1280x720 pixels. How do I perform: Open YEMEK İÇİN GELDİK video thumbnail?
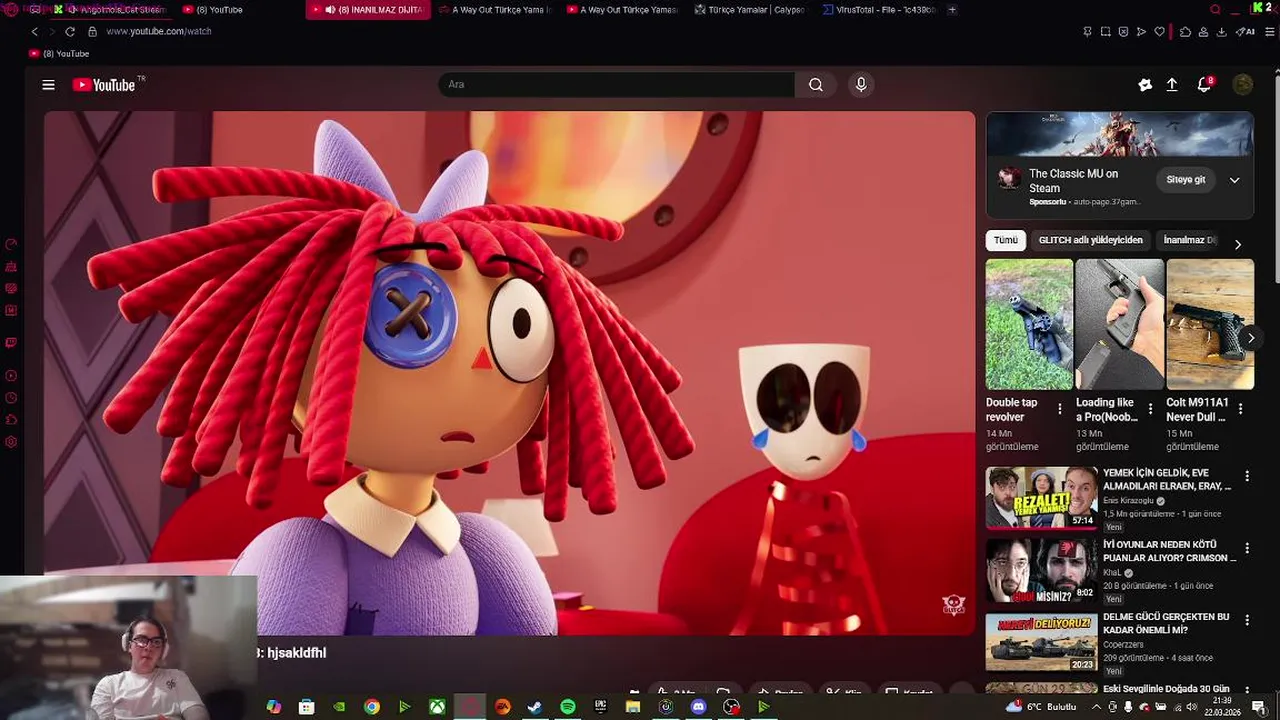tap(1041, 497)
